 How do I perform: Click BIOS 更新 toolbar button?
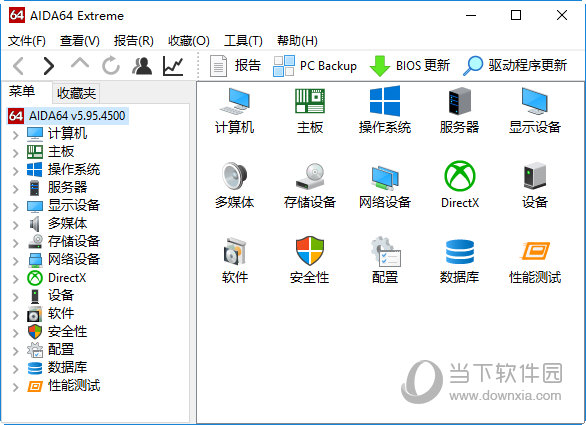[x=410, y=66]
